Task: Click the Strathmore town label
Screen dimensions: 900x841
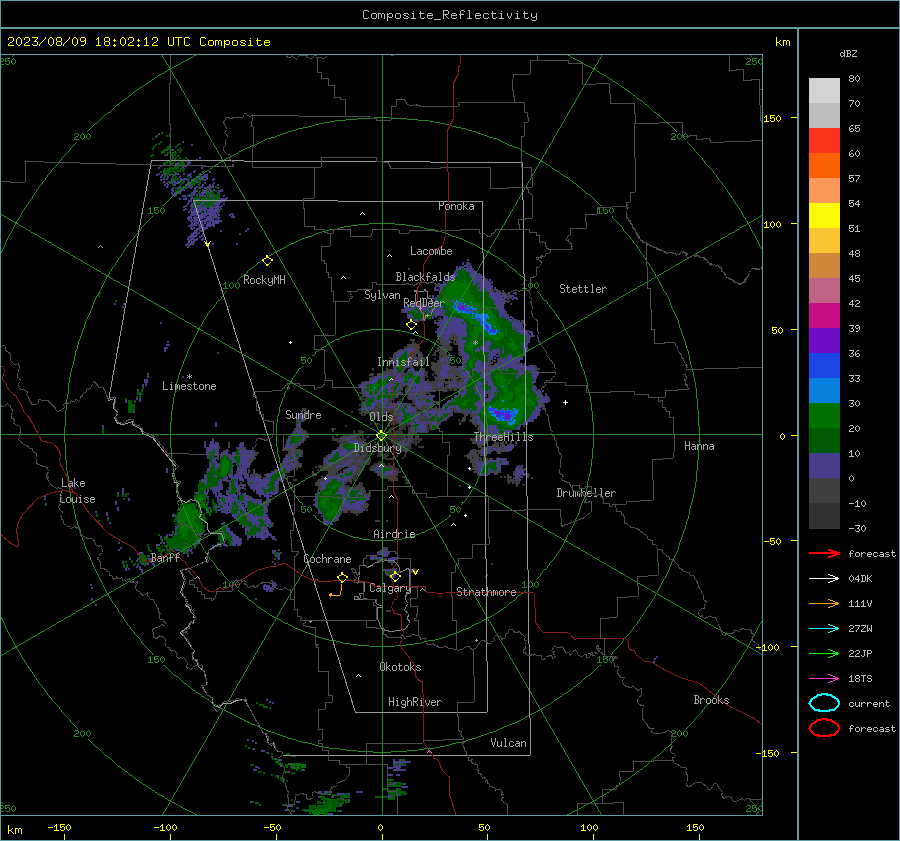Action: [x=486, y=592]
